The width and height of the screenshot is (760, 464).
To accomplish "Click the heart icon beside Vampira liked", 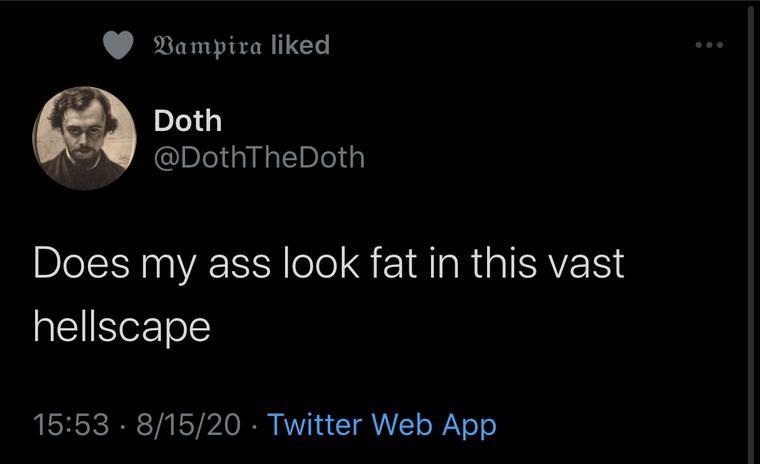I will click(119, 46).
